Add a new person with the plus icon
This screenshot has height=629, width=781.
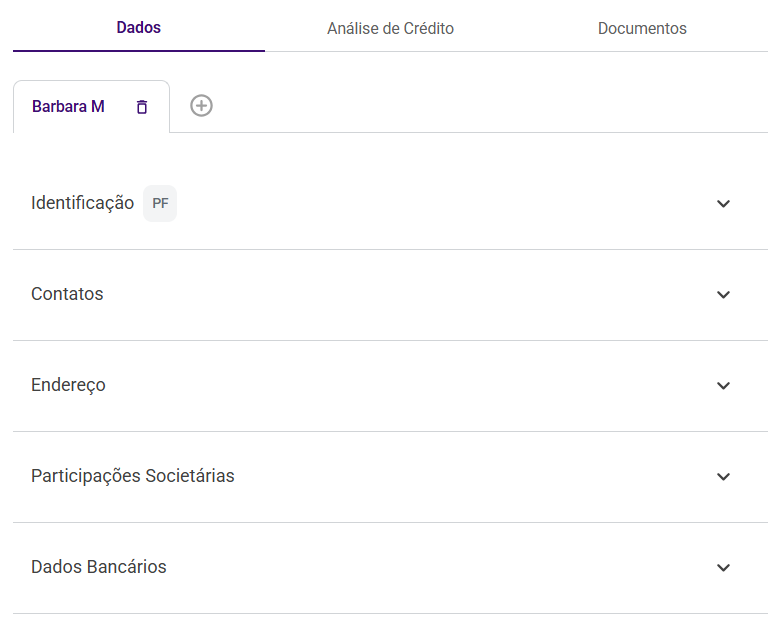tap(201, 106)
